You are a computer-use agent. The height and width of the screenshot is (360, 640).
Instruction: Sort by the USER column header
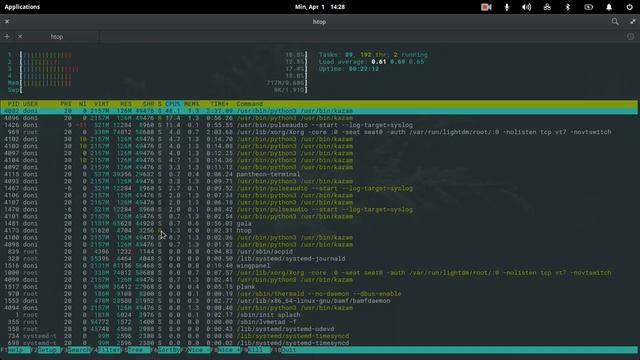(x=30, y=104)
